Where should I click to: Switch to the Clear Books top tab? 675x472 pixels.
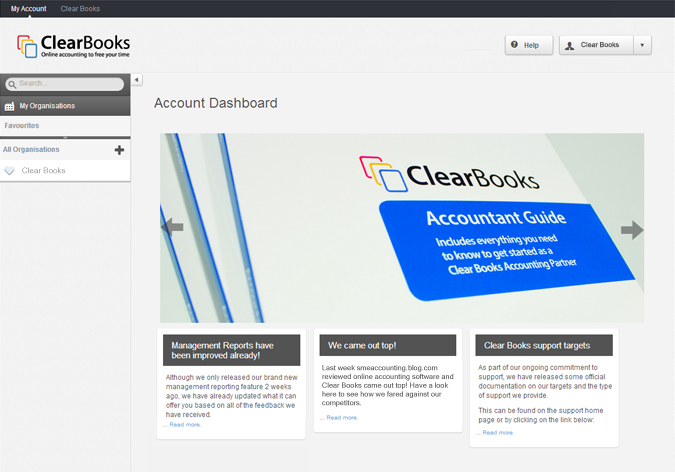click(x=80, y=9)
